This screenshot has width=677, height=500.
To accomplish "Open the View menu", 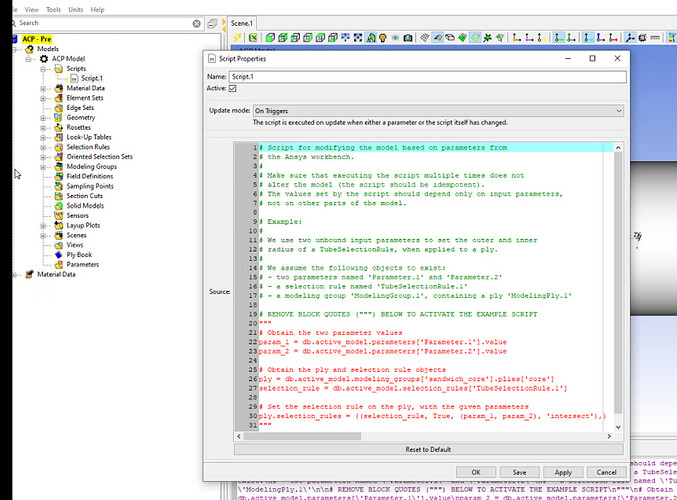I will tap(32, 9).
